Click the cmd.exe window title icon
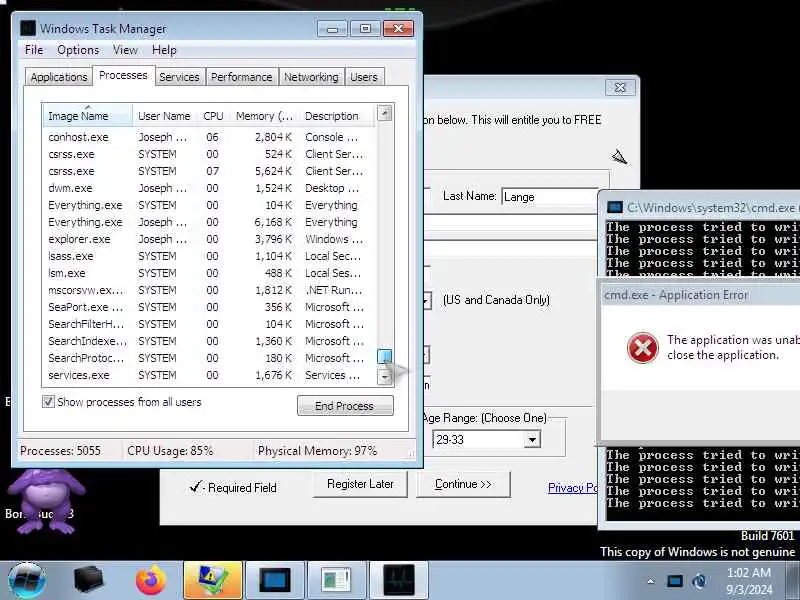This screenshot has width=800, height=600. tap(614, 208)
